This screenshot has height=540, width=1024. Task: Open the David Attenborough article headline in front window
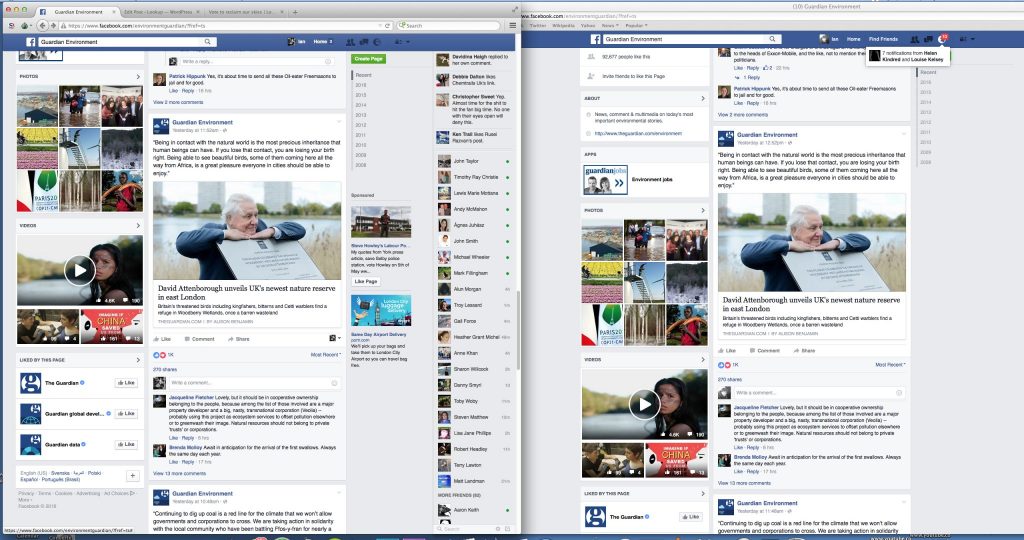[246, 292]
